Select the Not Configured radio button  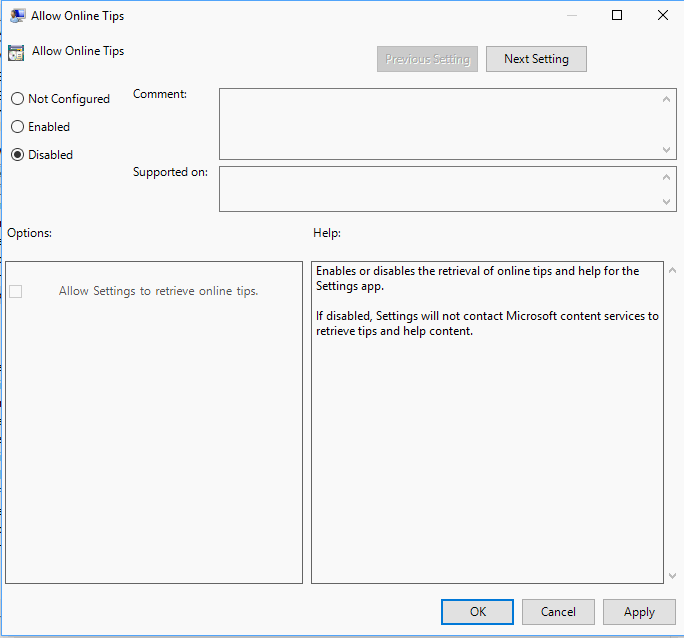point(17,99)
